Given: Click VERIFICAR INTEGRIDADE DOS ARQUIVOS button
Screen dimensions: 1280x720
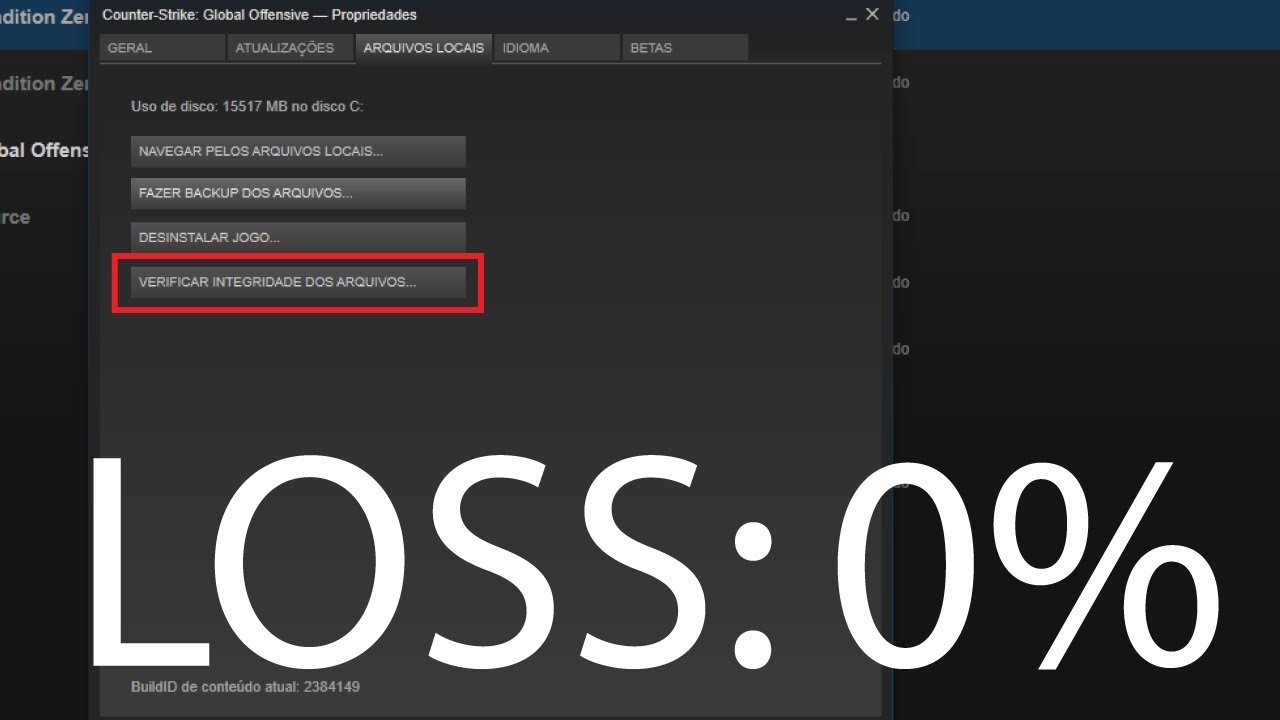Looking at the screenshot, I should (298, 283).
